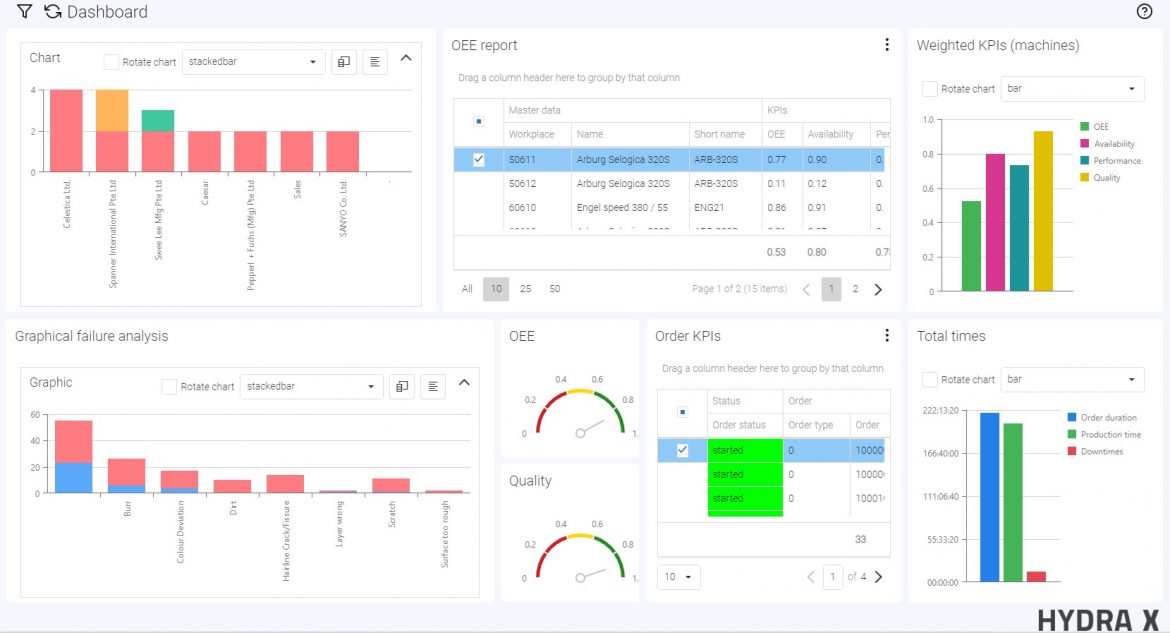This screenshot has height=633, width=1170.
Task: Uncheck workplace 50611 row in OEE report
Action: coord(478,158)
